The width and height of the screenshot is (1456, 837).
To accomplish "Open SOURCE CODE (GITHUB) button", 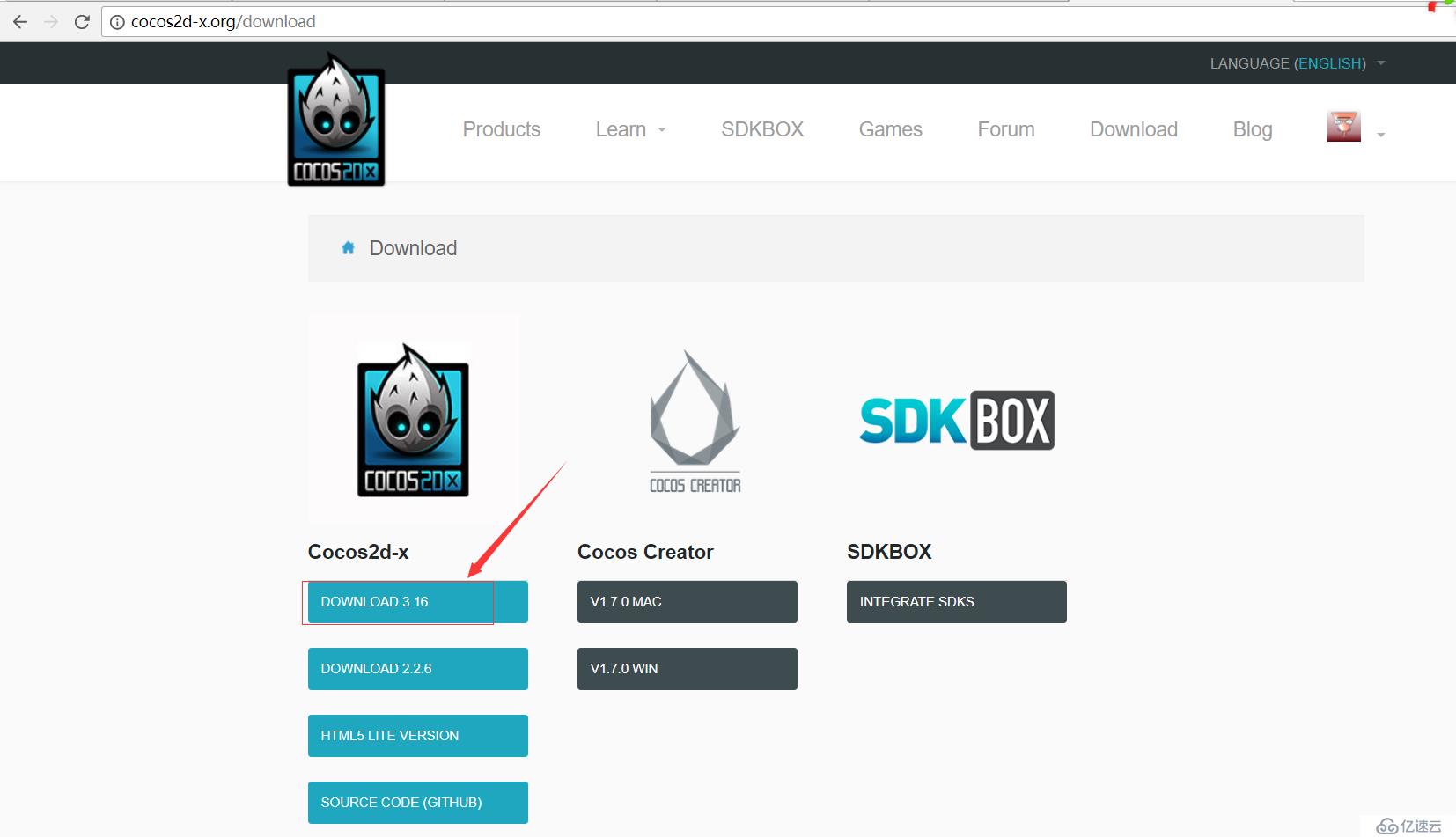I will (418, 803).
